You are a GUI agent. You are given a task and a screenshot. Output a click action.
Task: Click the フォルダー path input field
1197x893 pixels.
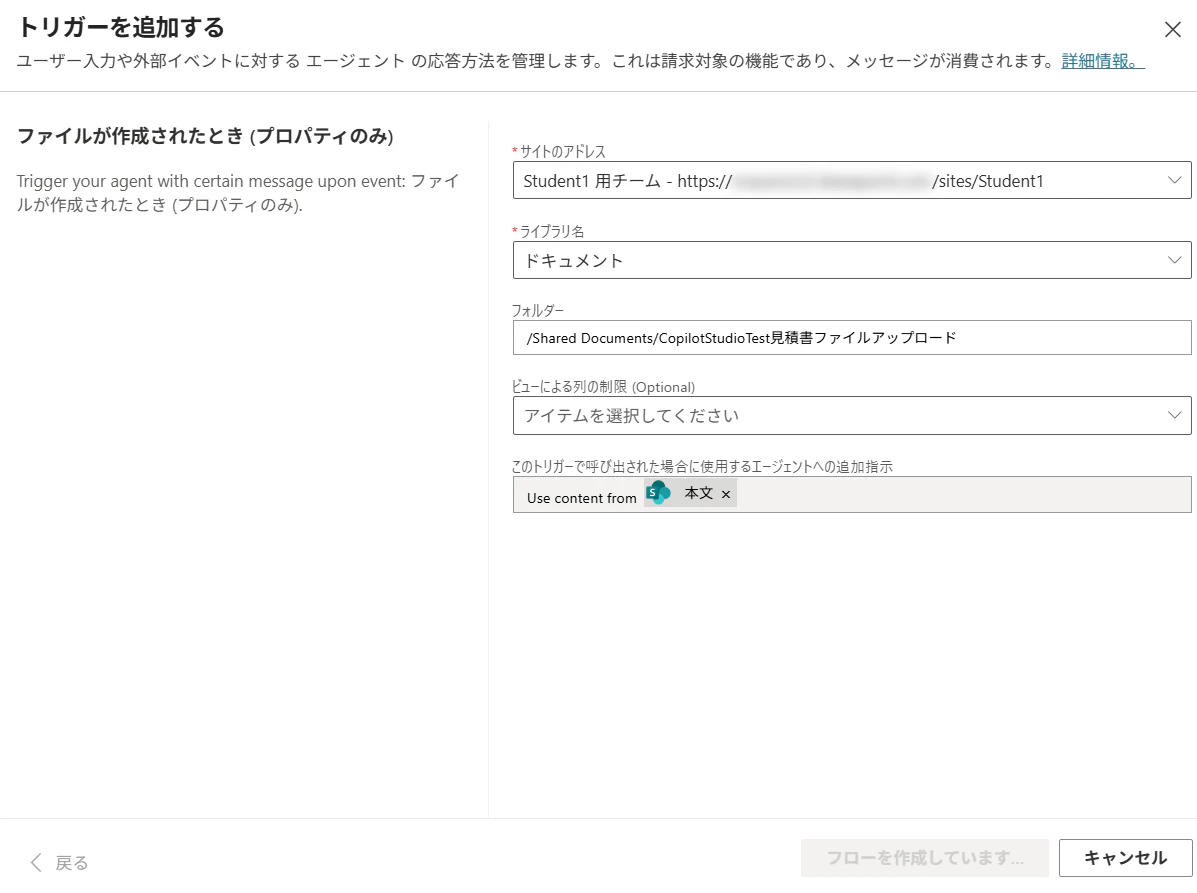point(852,337)
